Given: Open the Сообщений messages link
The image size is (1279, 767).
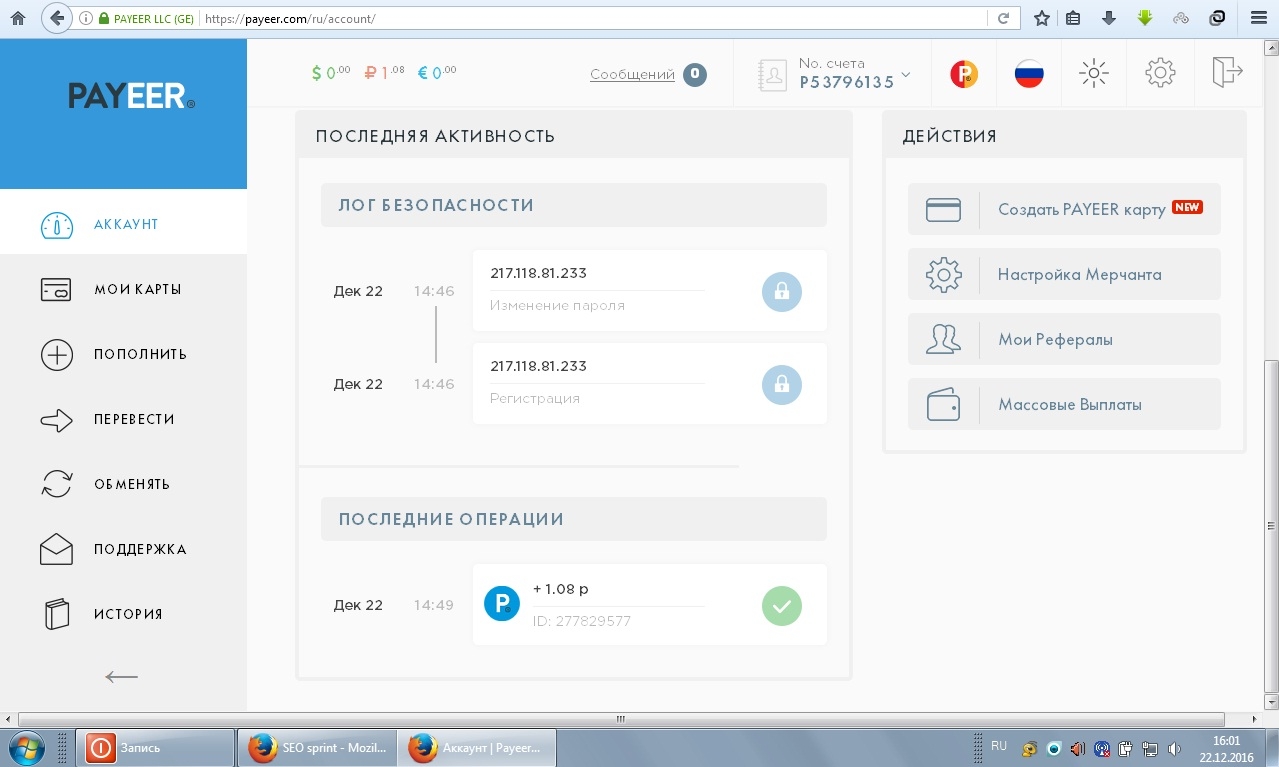Looking at the screenshot, I should pyautogui.click(x=632, y=74).
